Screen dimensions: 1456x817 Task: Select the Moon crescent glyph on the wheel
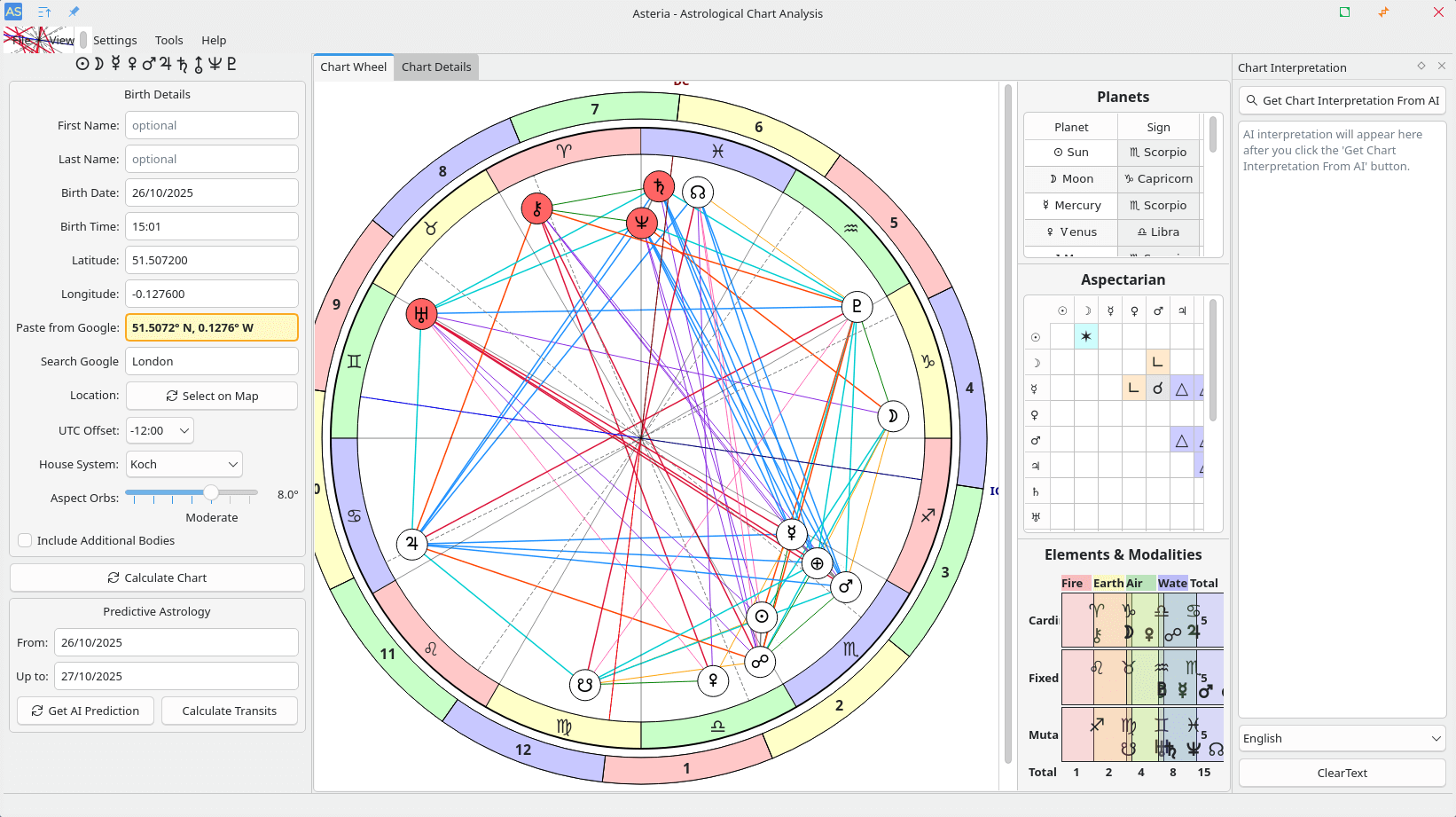[892, 416]
